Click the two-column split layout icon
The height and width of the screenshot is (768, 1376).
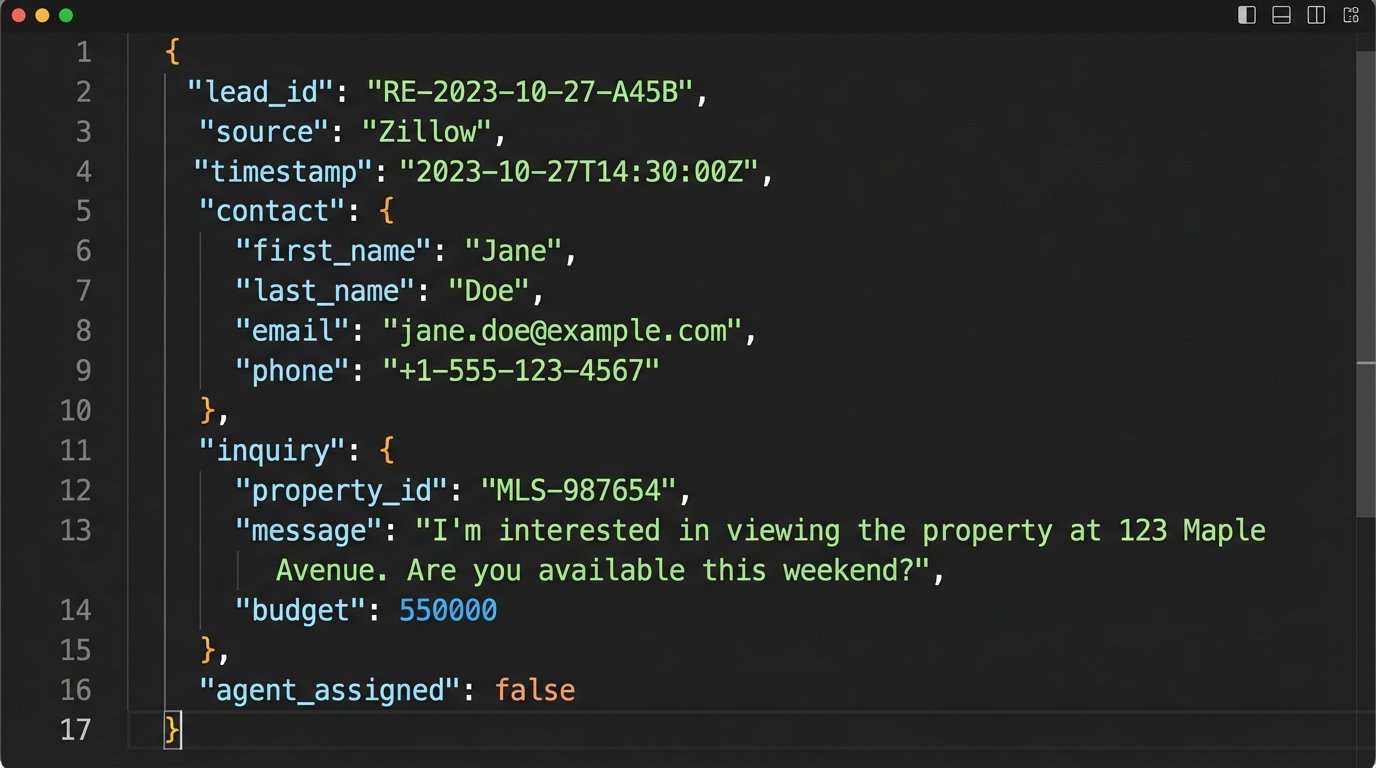coord(1316,15)
